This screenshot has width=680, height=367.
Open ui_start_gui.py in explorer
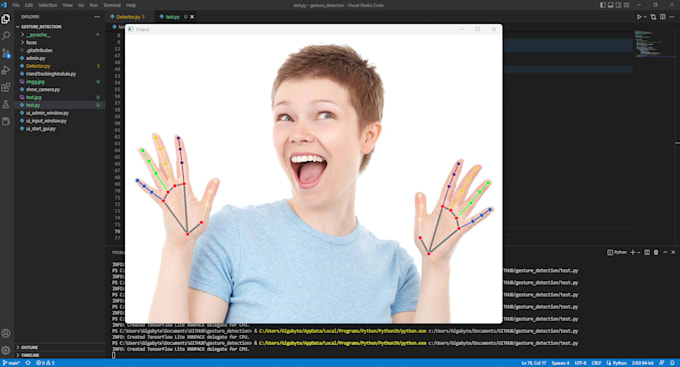point(60,128)
